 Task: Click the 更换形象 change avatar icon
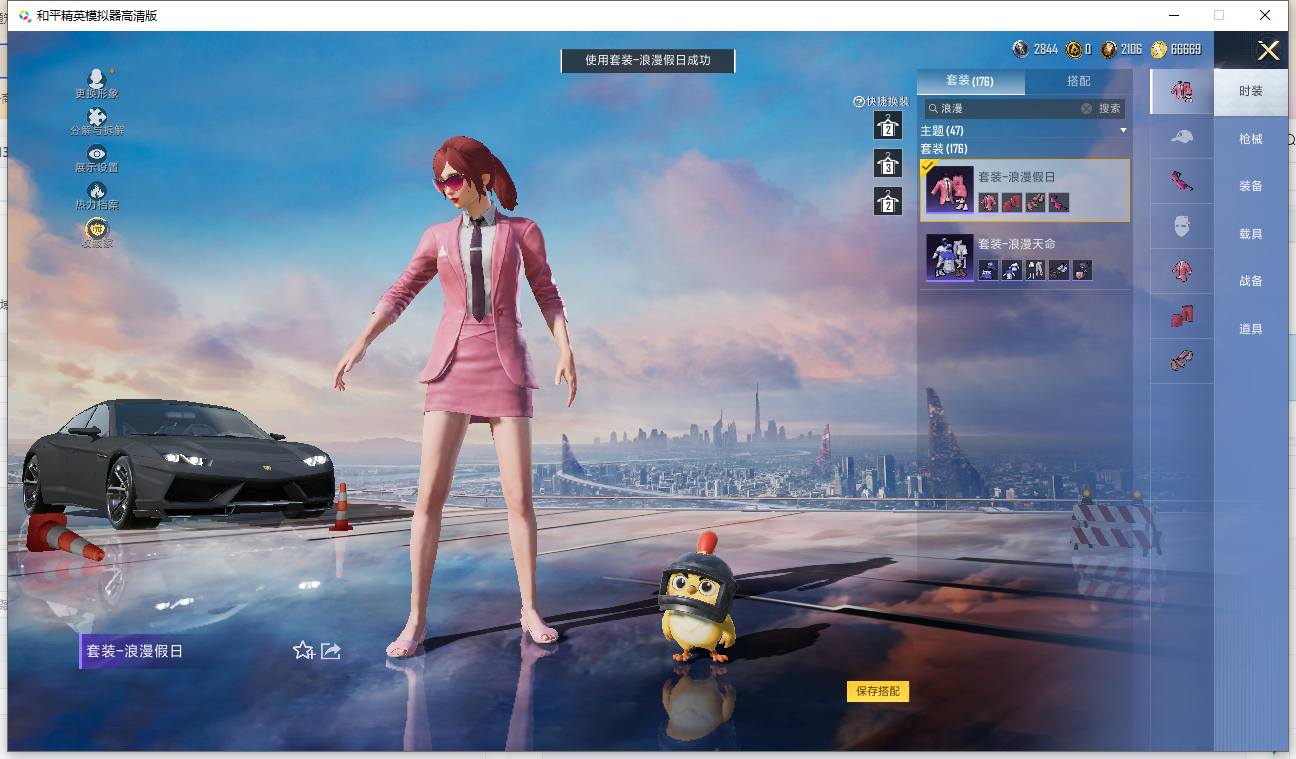(x=97, y=79)
